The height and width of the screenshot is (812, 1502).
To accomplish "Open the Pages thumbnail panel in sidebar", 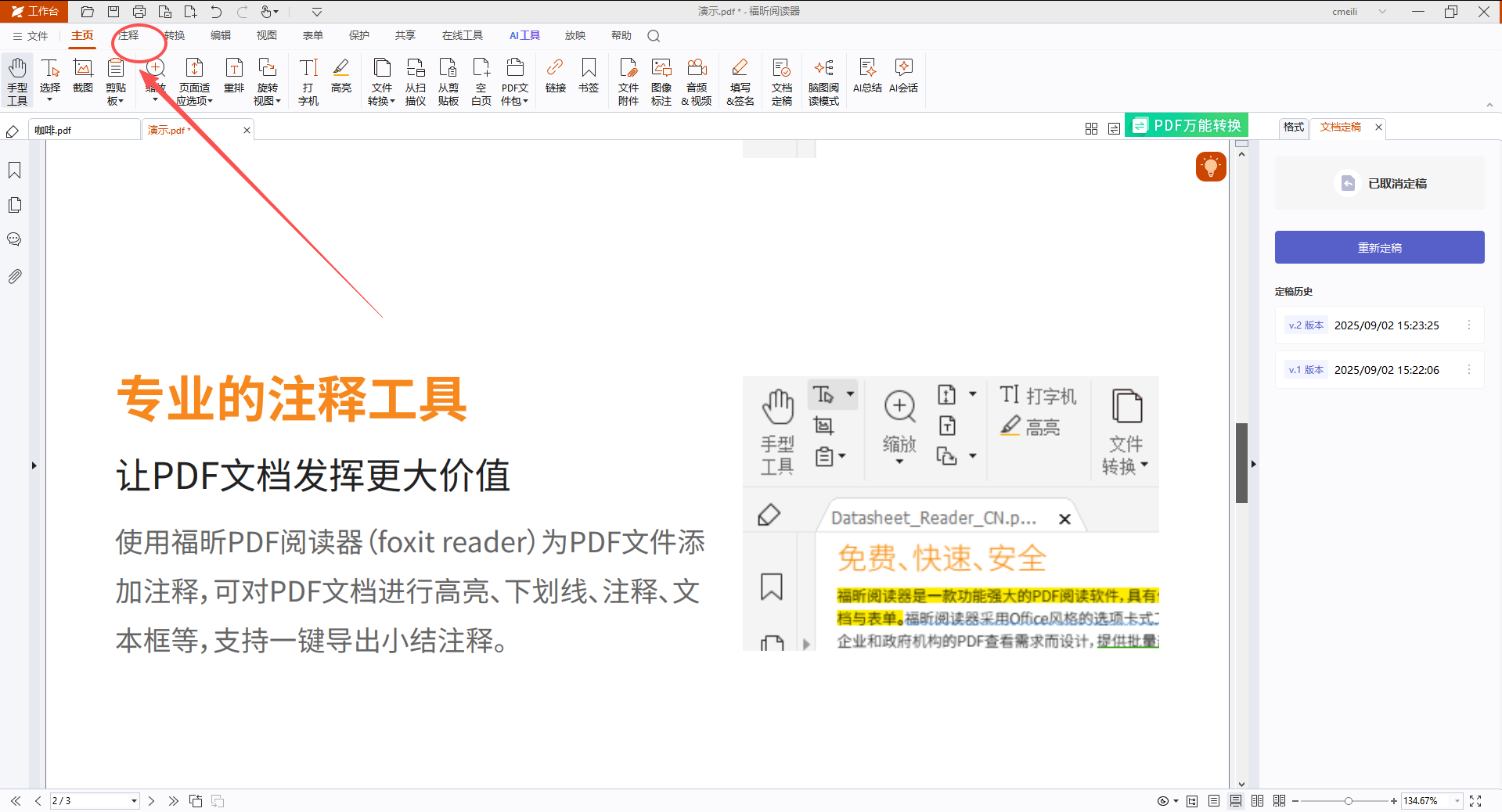I will (x=15, y=205).
